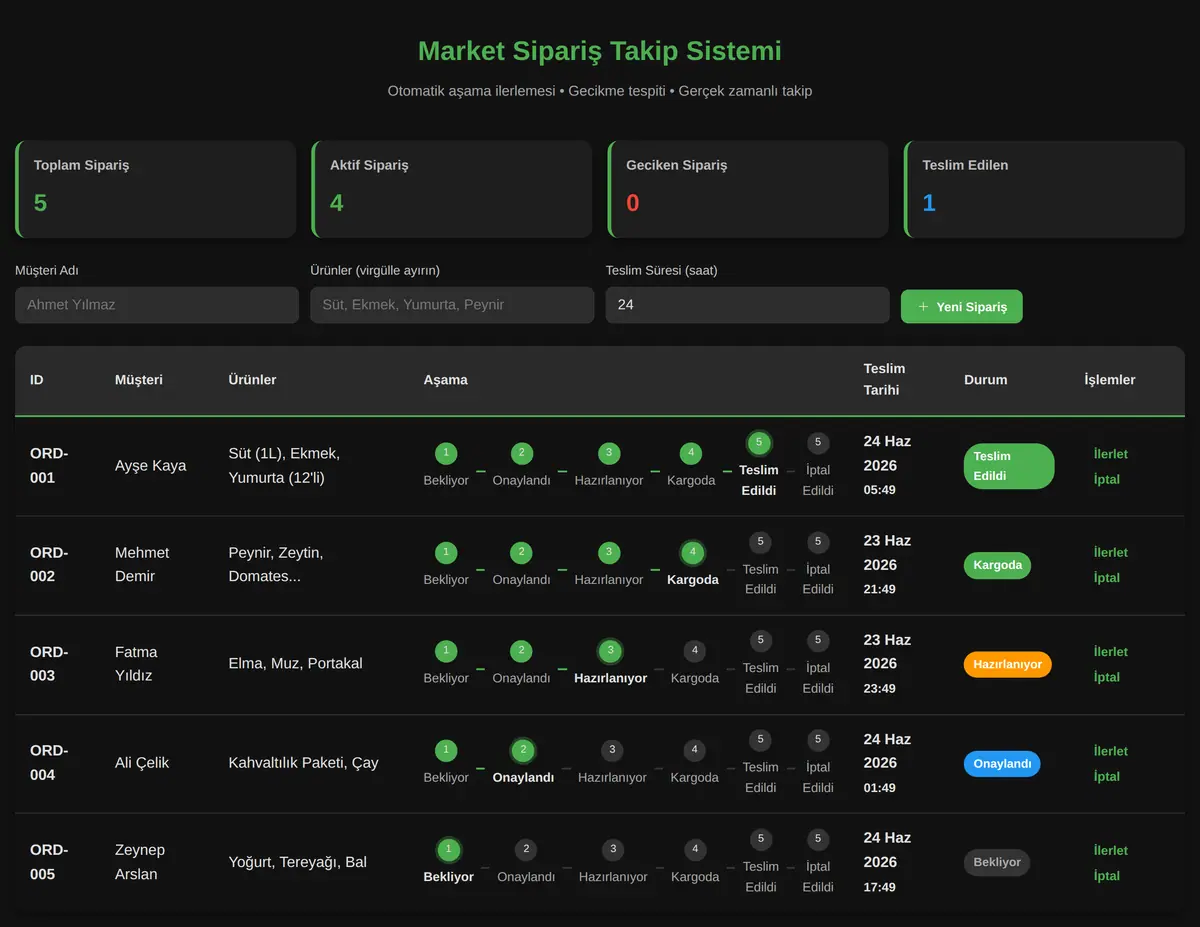The height and width of the screenshot is (927, 1200).
Task: Click İlerlet on Ali Çelik's order
Action: coord(1110,751)
